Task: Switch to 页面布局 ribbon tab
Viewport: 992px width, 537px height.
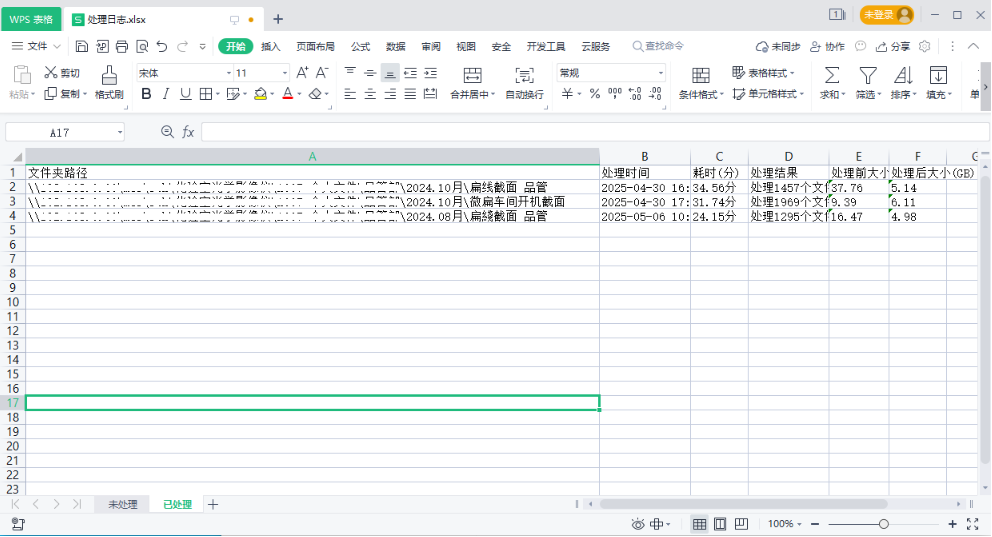Action: [315, 46]
